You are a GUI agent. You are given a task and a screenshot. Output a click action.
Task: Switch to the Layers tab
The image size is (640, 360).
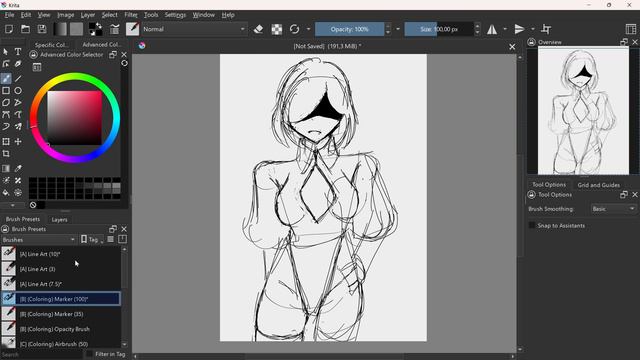click(x=59, y=219)
